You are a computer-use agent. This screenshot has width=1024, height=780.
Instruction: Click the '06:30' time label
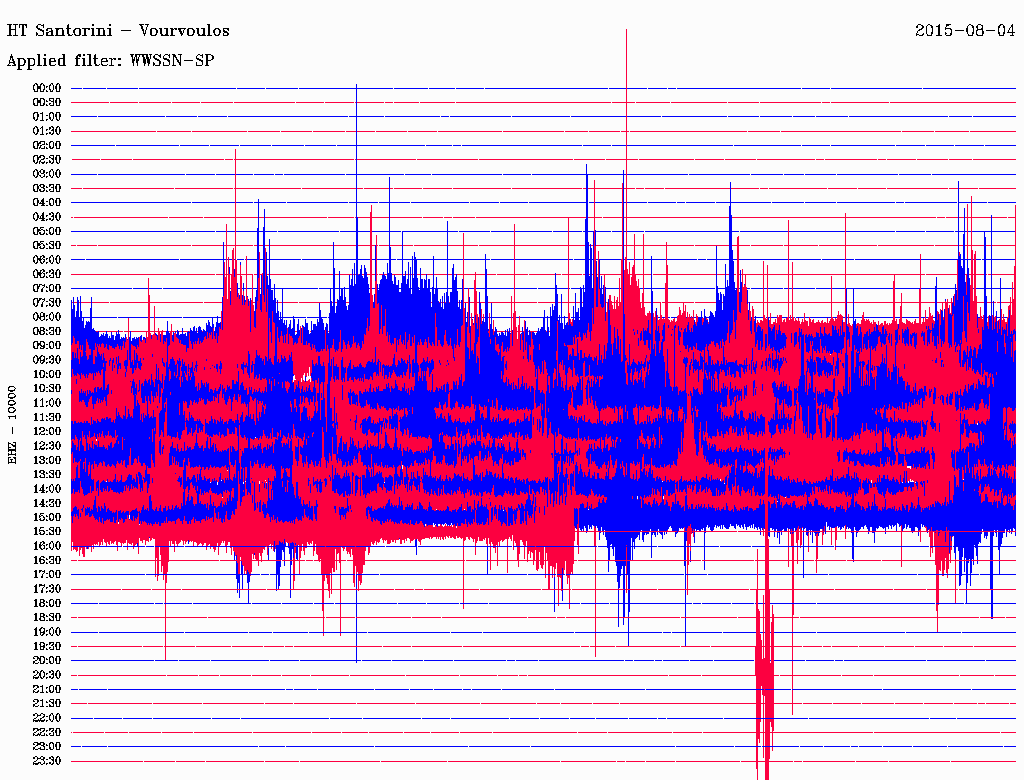click(x=47, y=274)
